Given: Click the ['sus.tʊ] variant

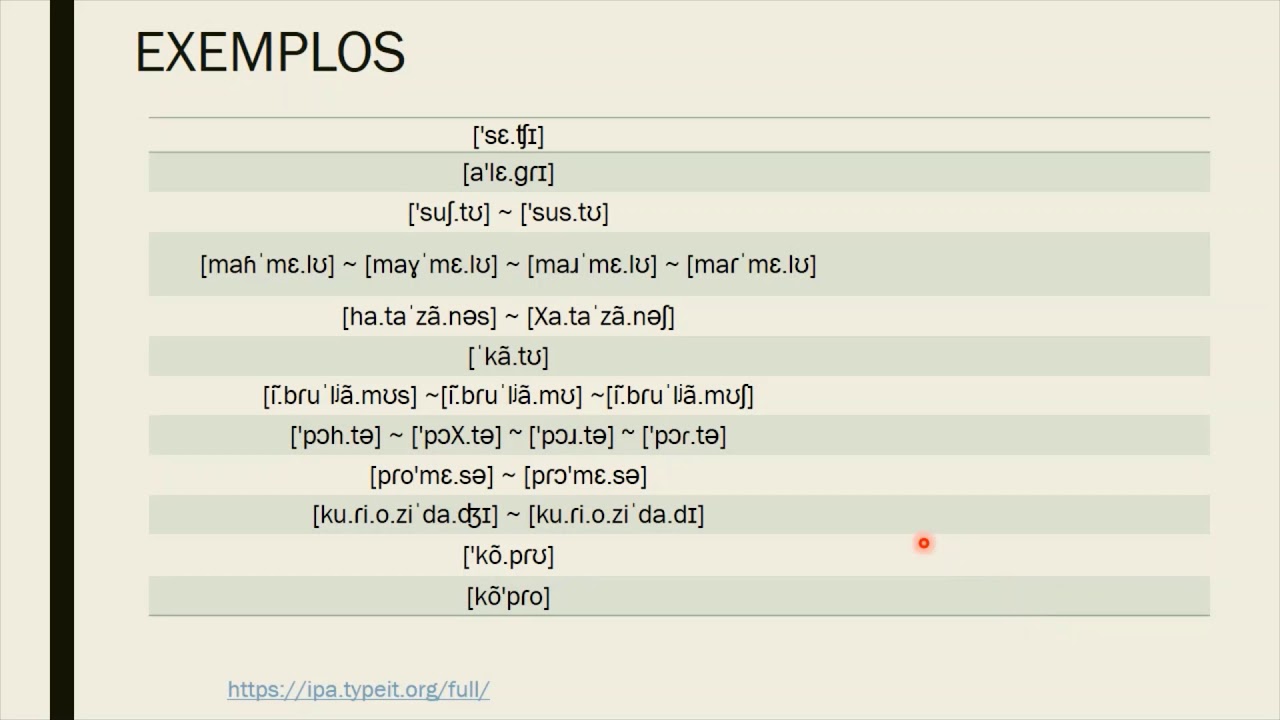Looking at the screenshot, I should click(x=564, y=213).
